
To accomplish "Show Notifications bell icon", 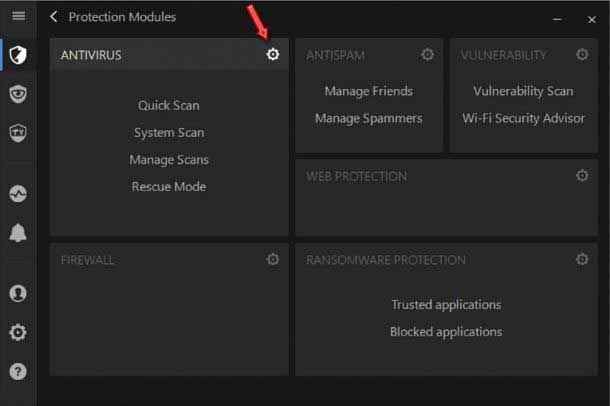I will 18,233.
